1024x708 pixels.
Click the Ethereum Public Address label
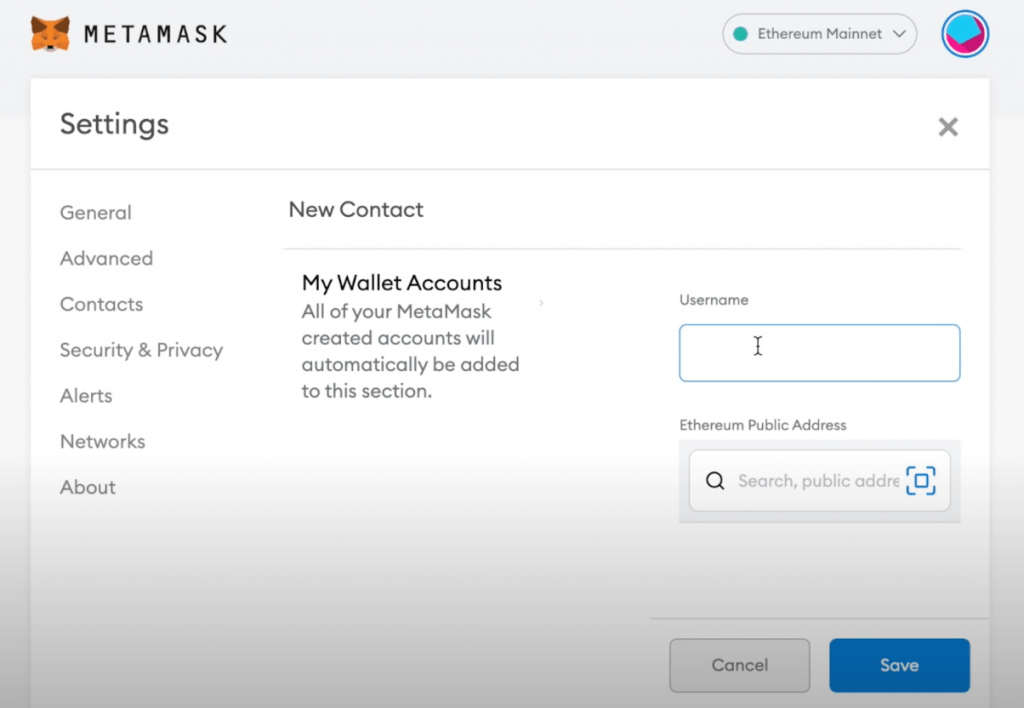tap(763, 425)
